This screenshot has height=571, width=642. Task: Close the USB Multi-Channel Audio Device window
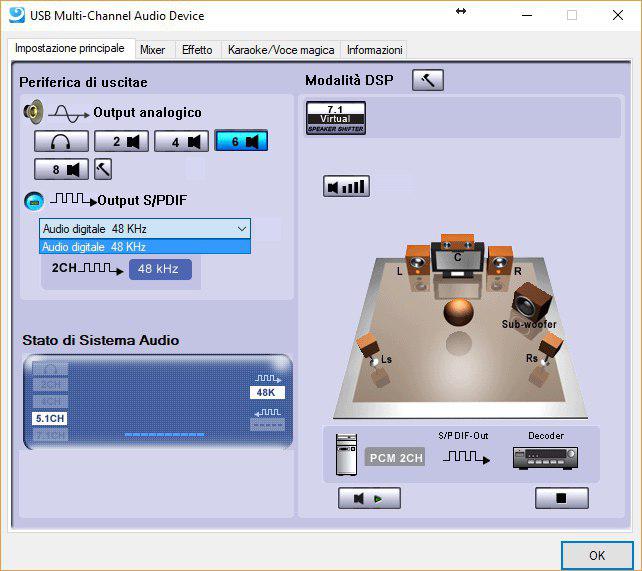point(618,15)
